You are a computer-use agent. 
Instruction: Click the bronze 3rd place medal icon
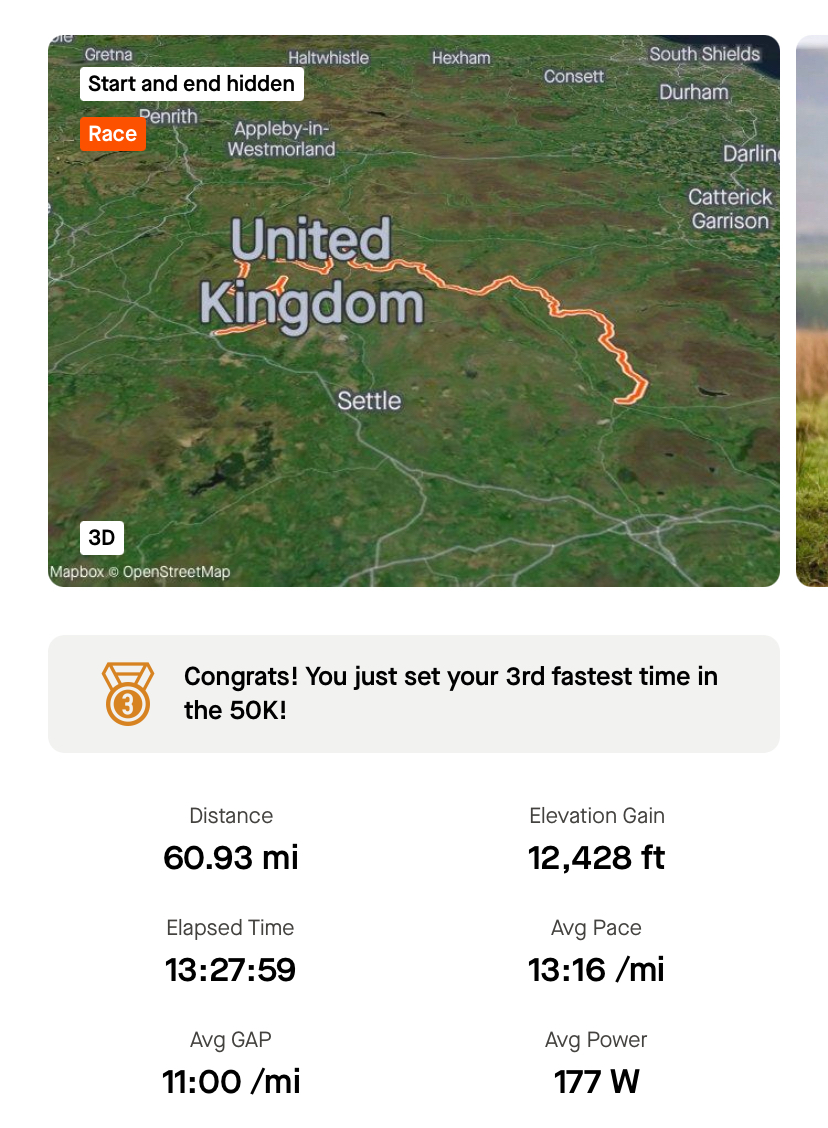coord(127,694)
